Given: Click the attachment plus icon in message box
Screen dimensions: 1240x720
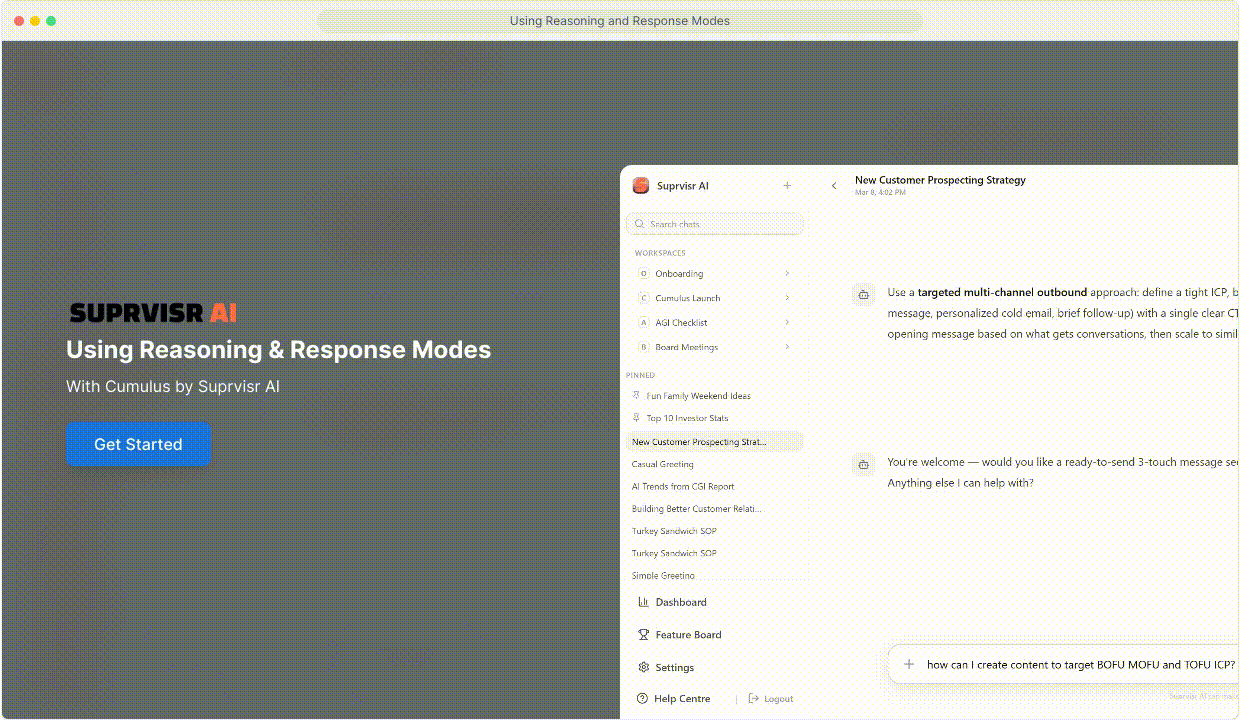Looking at the screenshot, I should tap(909, 664).
